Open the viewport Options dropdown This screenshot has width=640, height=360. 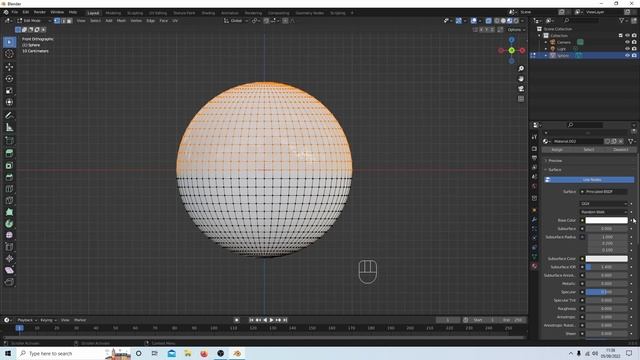pos(516,30)
